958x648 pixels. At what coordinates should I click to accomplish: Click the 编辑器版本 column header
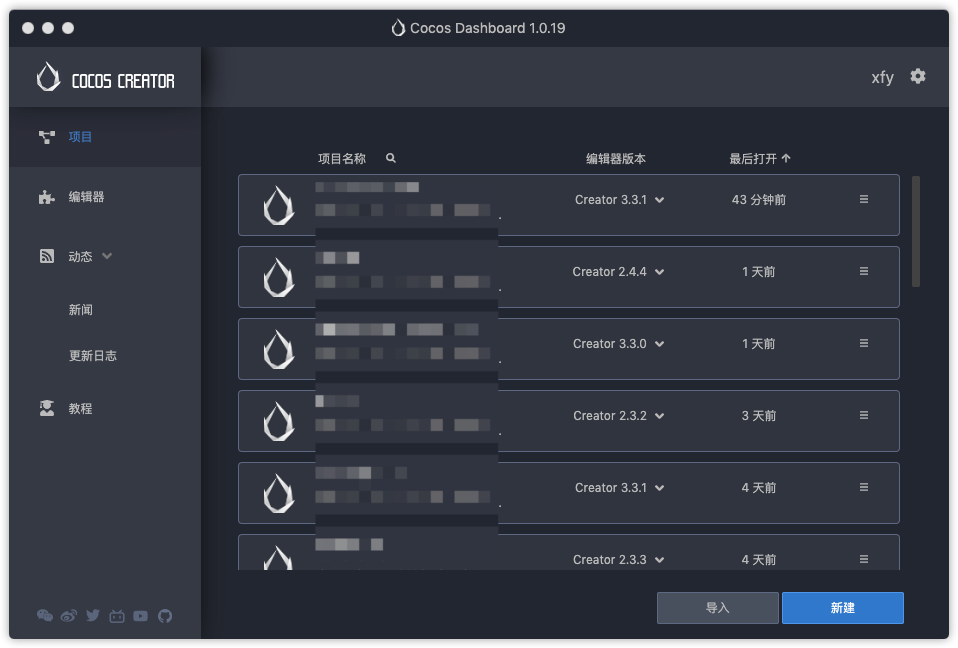coord(616,159)
